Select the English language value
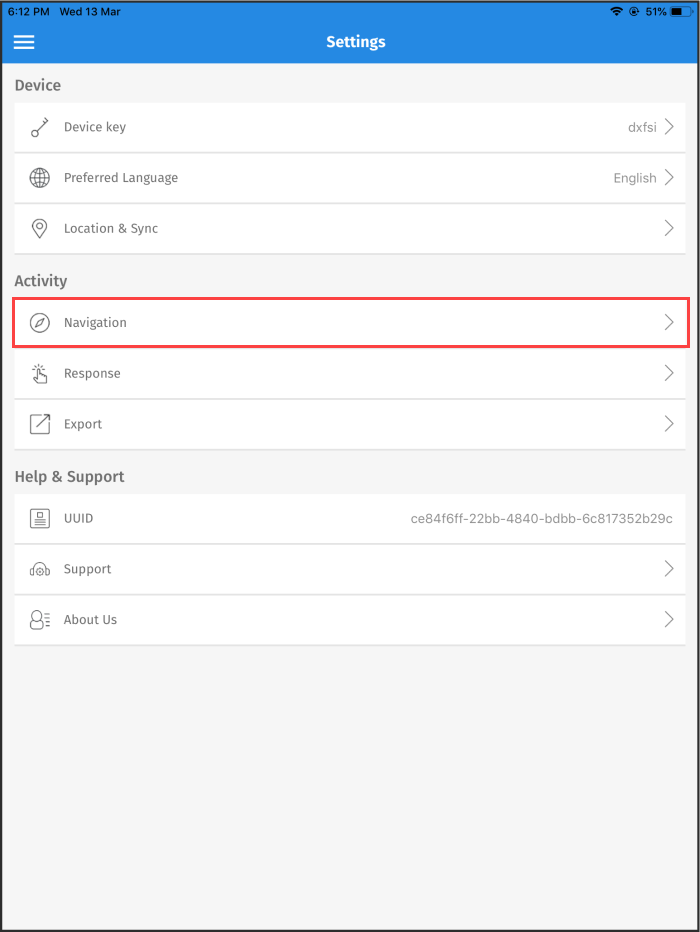The height and width of the screenshot is (932, 700). click(634, 177)
